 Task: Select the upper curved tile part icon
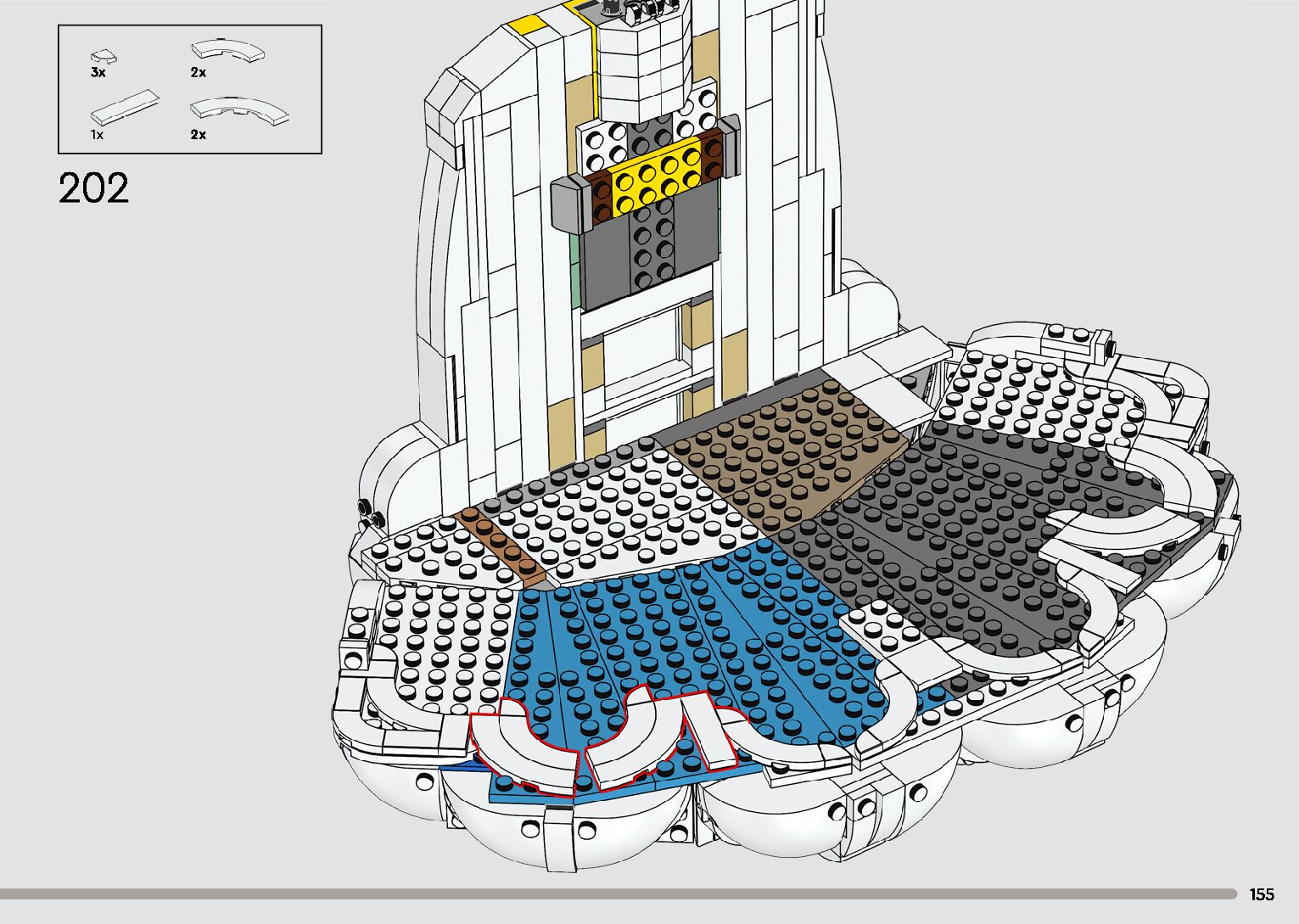[x=227, y=50]
